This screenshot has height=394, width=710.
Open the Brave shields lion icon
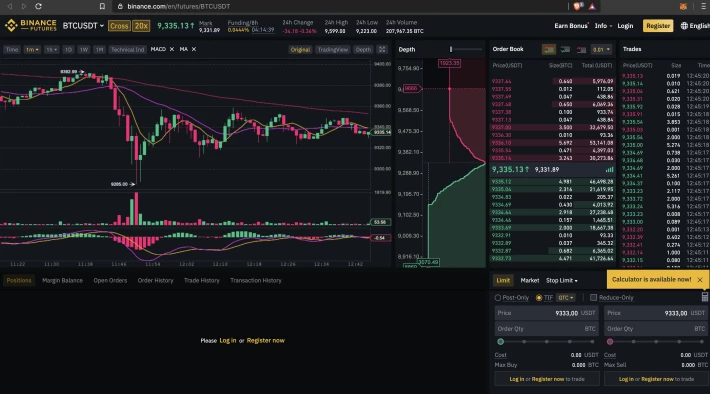click(577, 6)
